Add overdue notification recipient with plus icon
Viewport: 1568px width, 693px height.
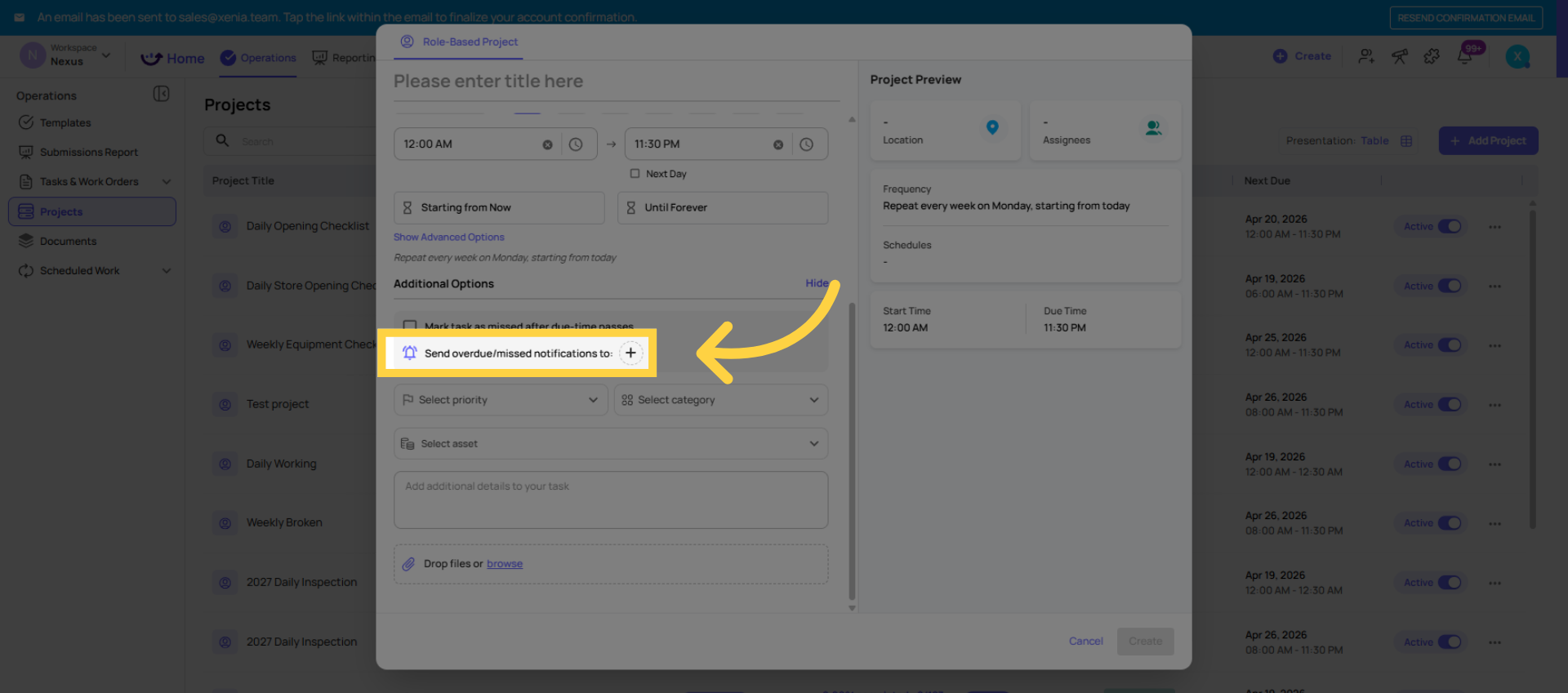click(630, 353)
